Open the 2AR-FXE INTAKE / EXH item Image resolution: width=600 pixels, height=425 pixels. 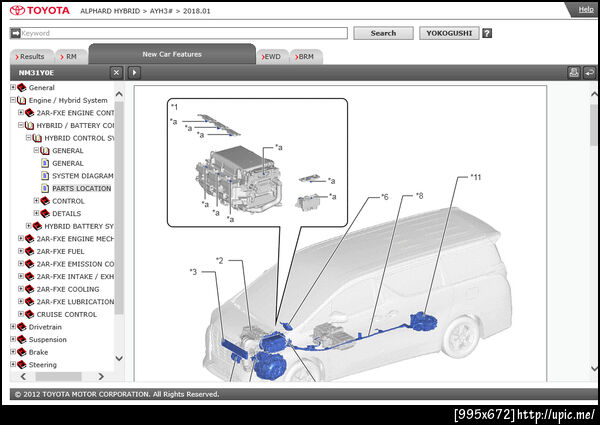tap(75, 277)
